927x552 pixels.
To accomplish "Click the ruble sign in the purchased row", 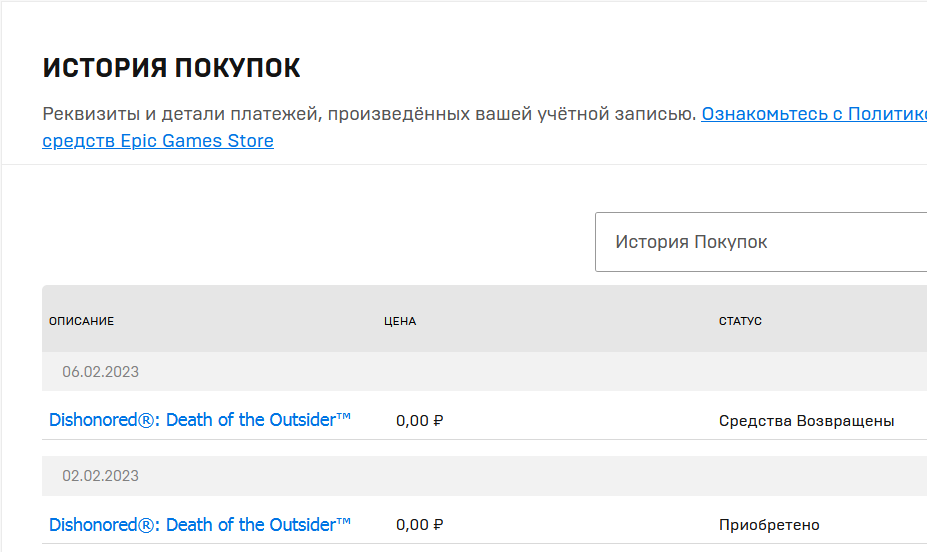I will coord(438,526).
